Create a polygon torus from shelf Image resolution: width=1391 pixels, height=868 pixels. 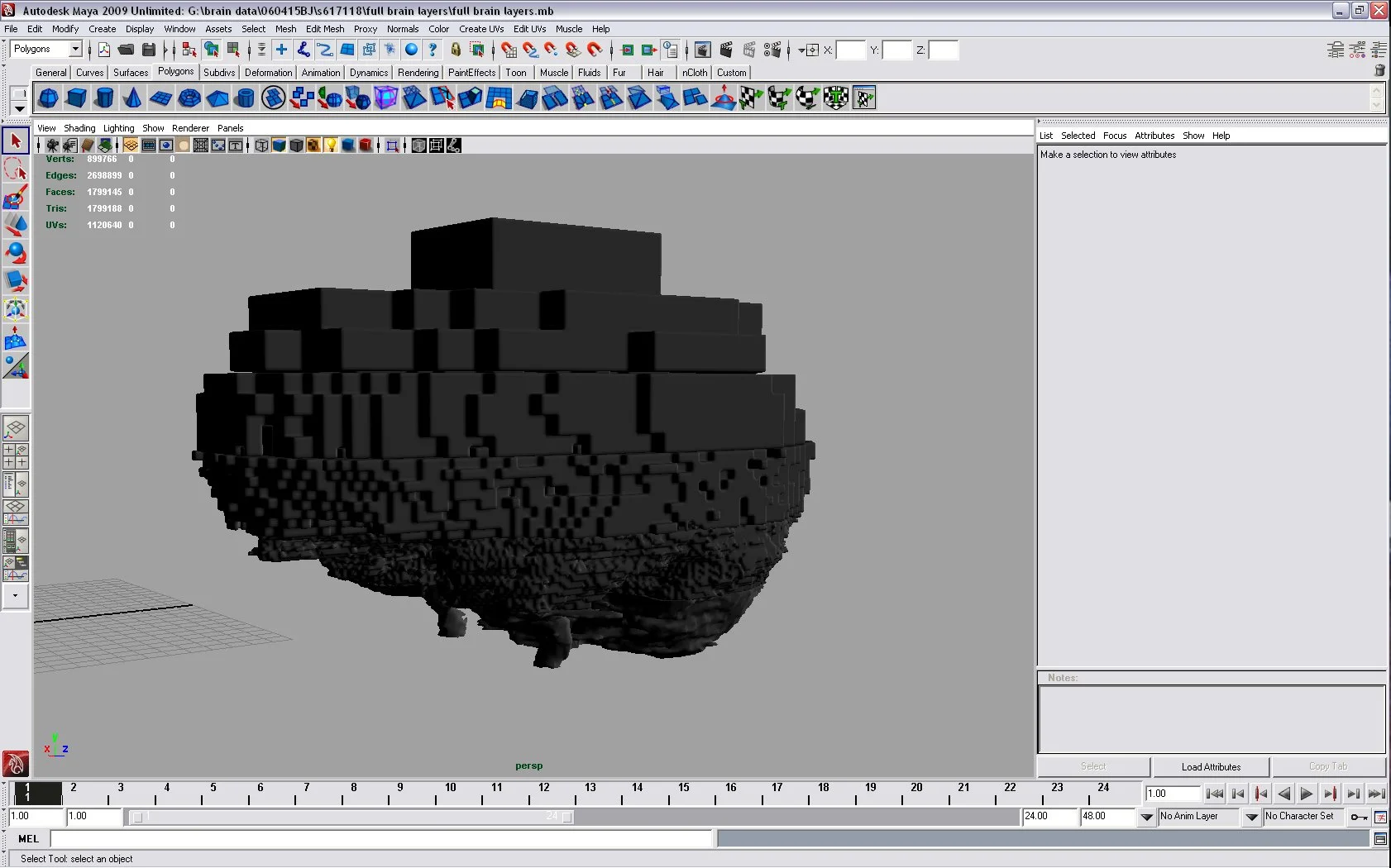point(189,98)
